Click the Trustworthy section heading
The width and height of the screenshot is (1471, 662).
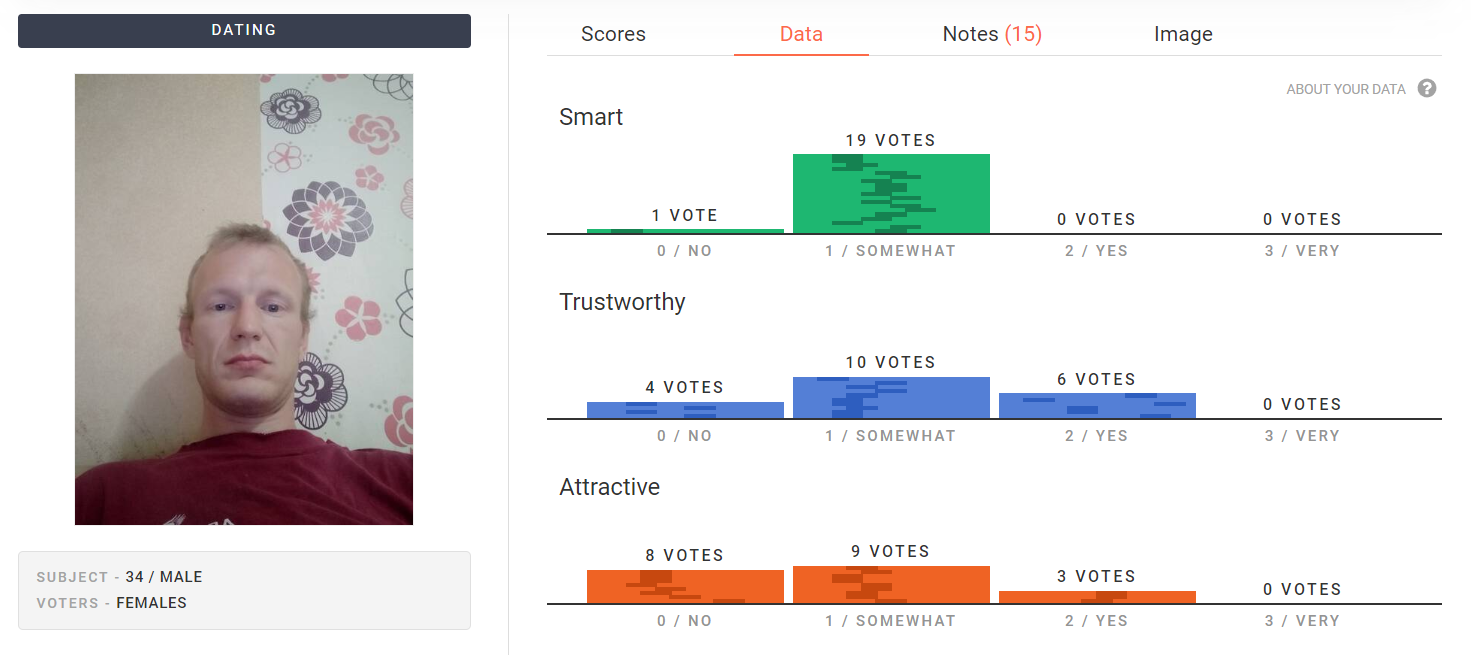pyautogui.click(x=622, y=302)
